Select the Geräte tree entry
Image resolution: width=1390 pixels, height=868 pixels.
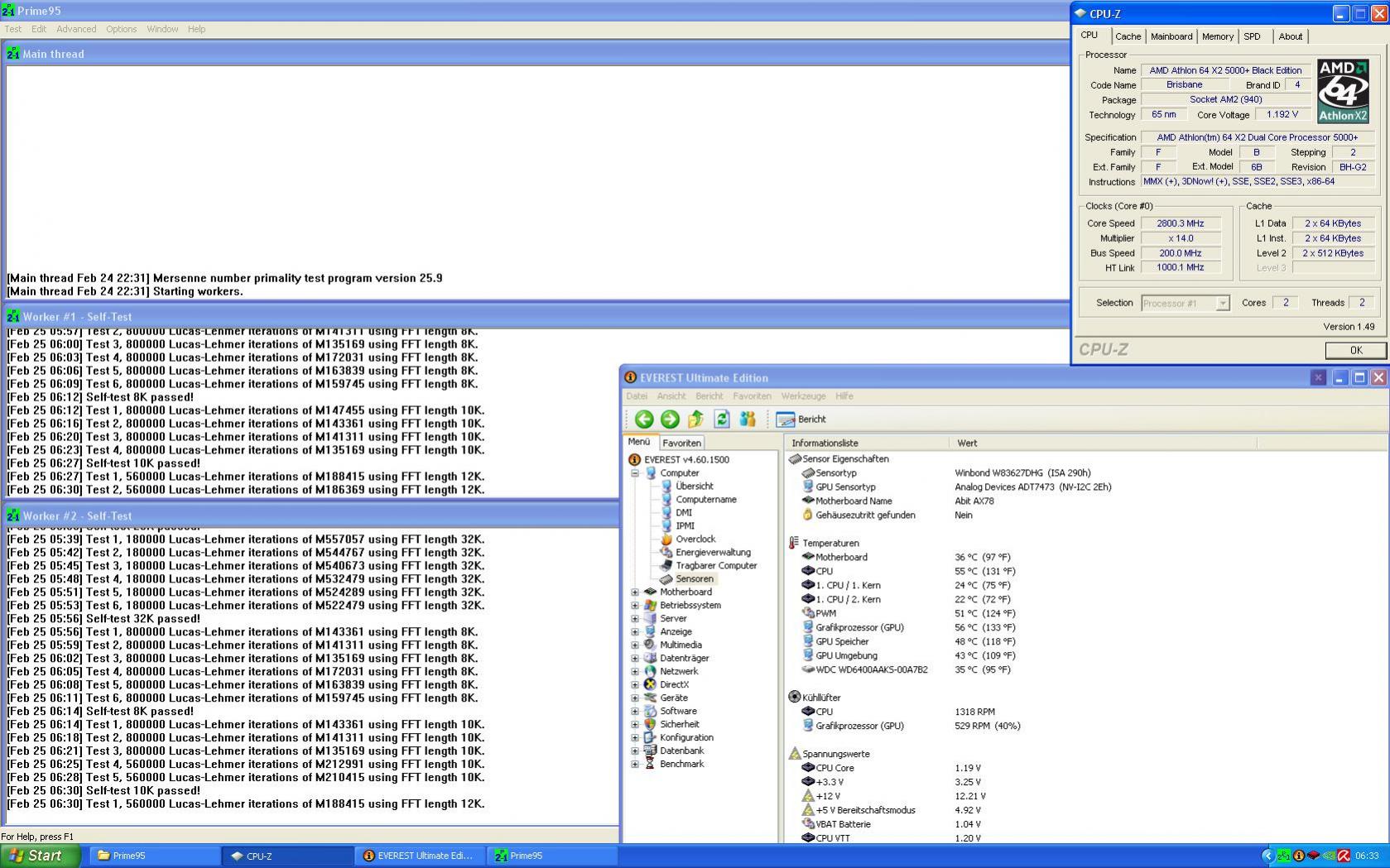coord(673,698)
